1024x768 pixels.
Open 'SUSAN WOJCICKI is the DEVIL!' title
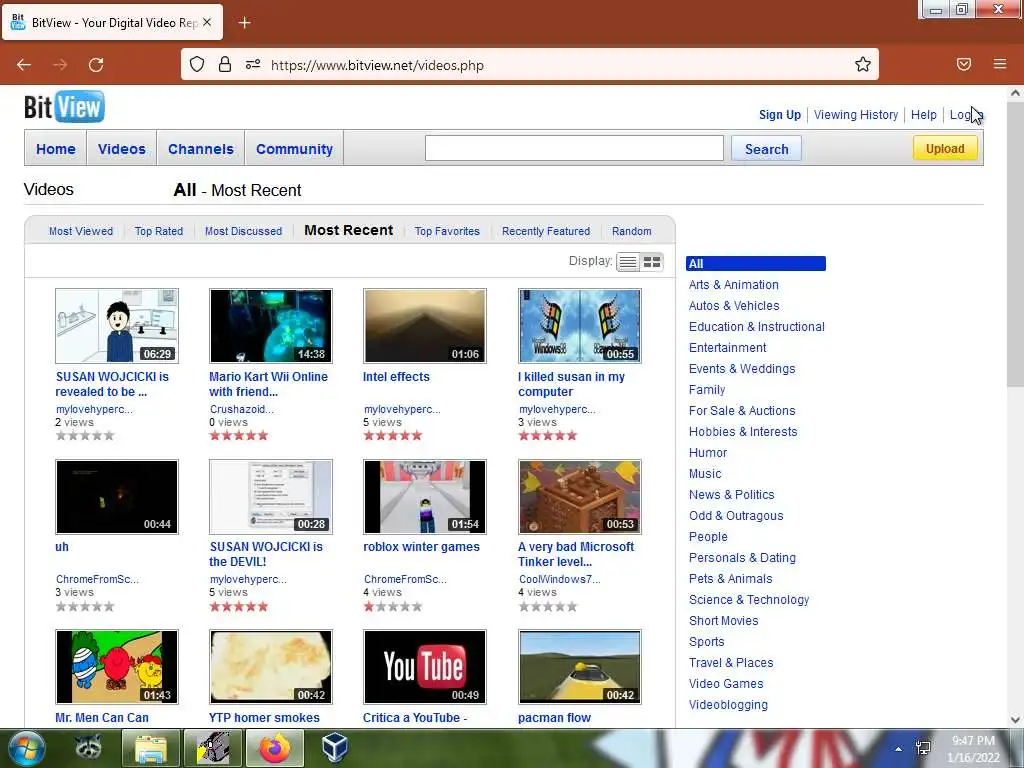[x=266, y=554]
